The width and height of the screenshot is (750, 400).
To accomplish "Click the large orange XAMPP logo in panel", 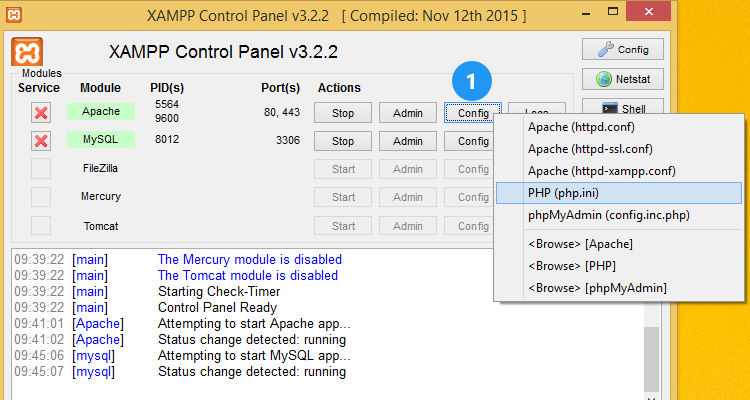I will click(x=27, y=52).
